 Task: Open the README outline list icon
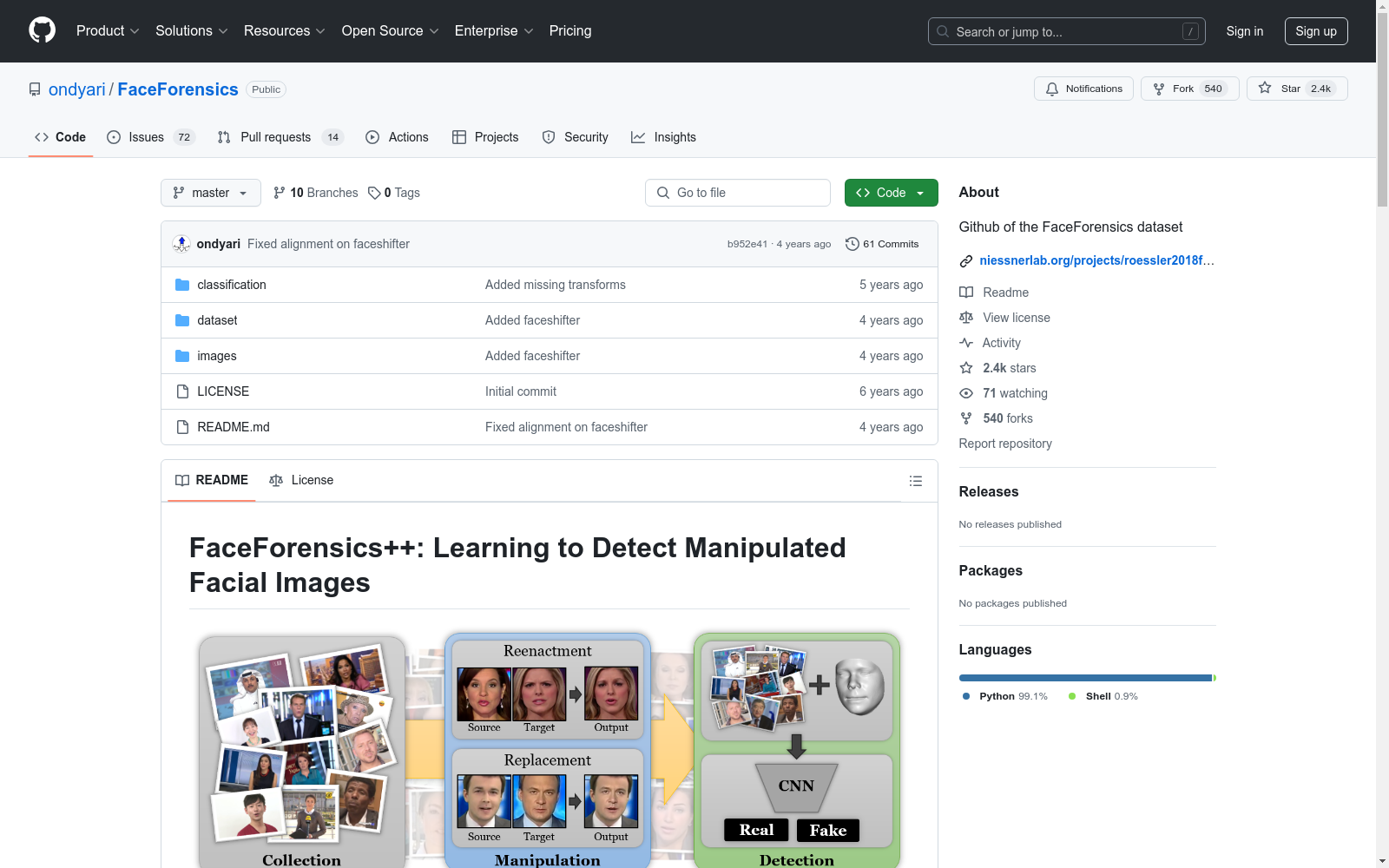click(916, 481)
